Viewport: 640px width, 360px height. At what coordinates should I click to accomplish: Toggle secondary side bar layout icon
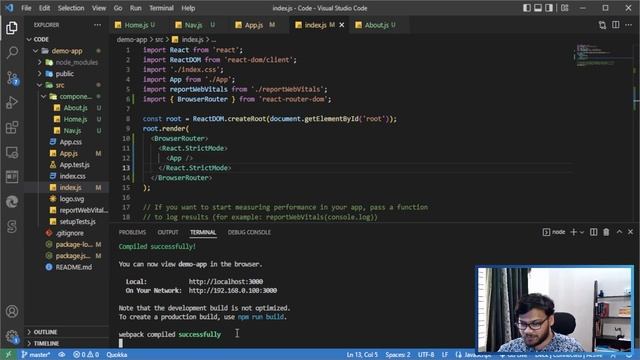(549, 8)
